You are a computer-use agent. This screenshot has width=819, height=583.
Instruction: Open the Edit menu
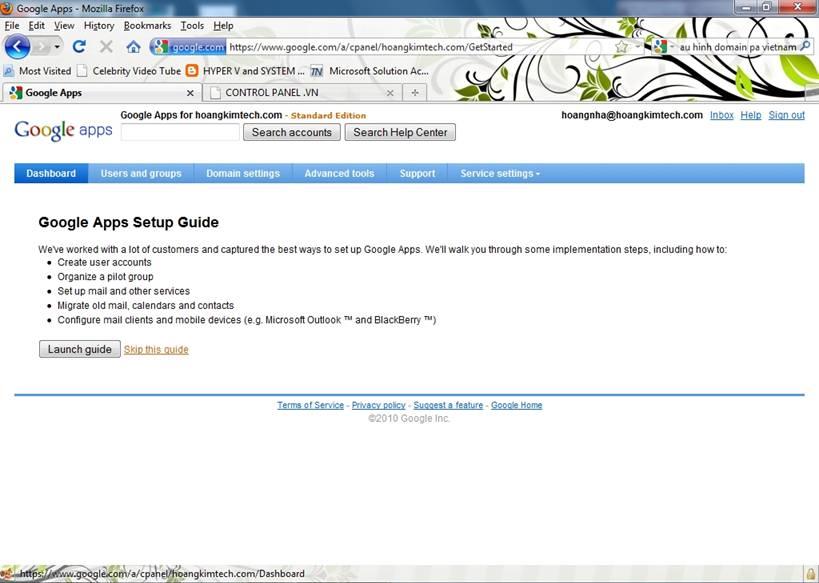36,26
